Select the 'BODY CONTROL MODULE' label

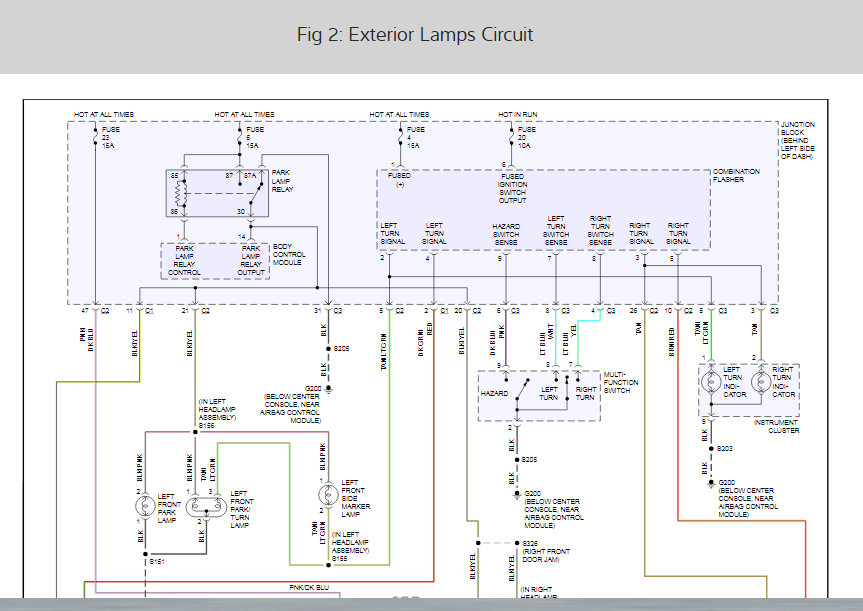[x=288, y=255]
